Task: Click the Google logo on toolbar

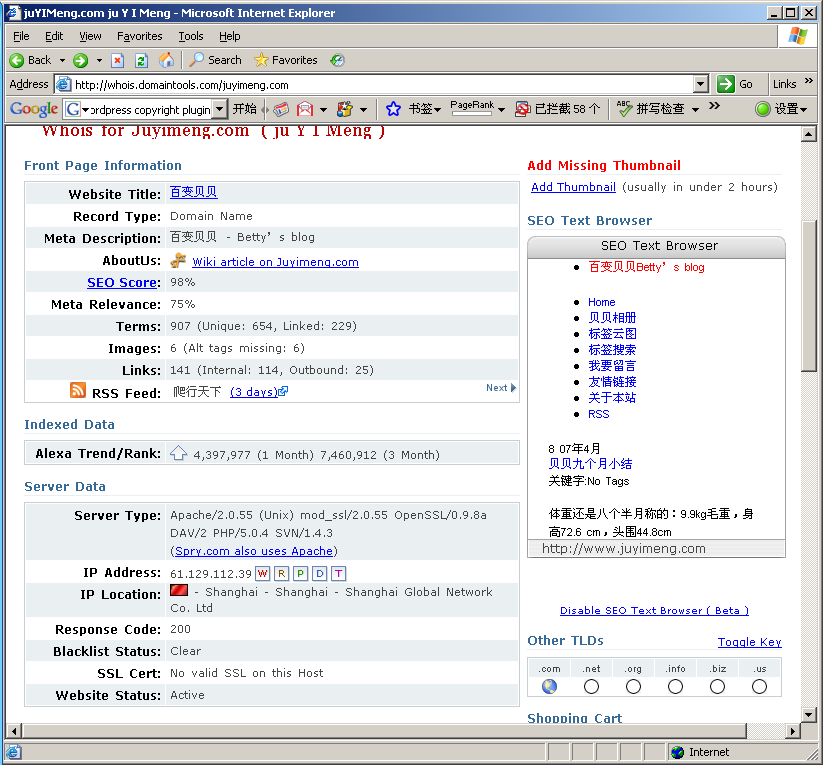Action: (x=34, y=109)
